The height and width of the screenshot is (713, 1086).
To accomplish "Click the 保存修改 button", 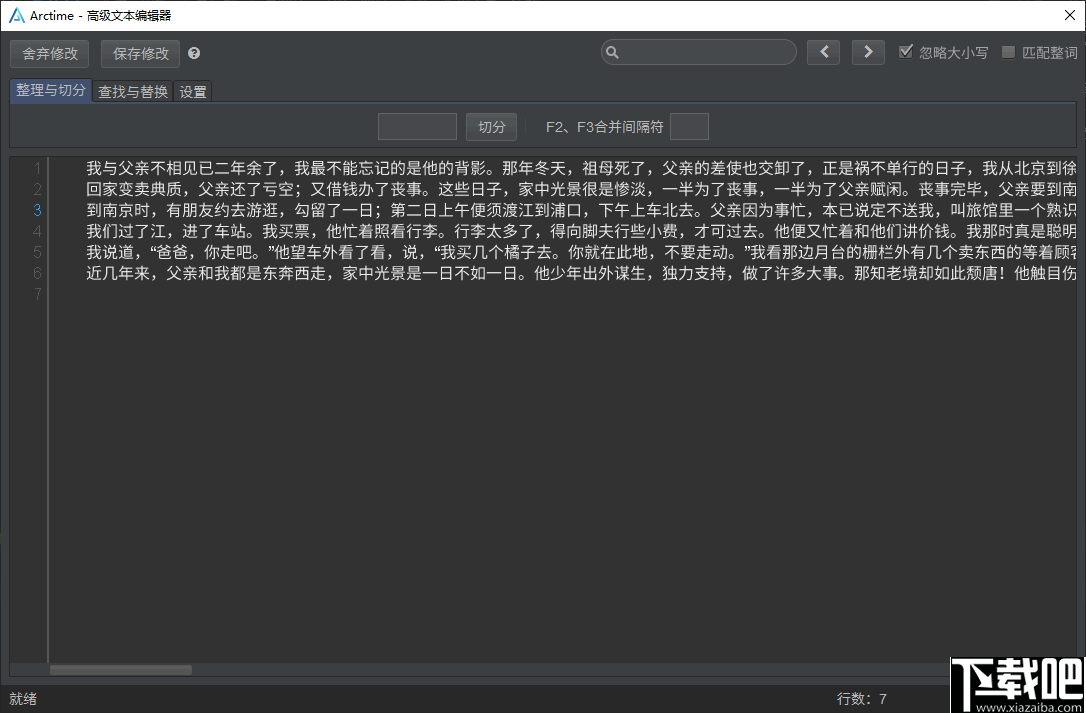I will point(139,53).
